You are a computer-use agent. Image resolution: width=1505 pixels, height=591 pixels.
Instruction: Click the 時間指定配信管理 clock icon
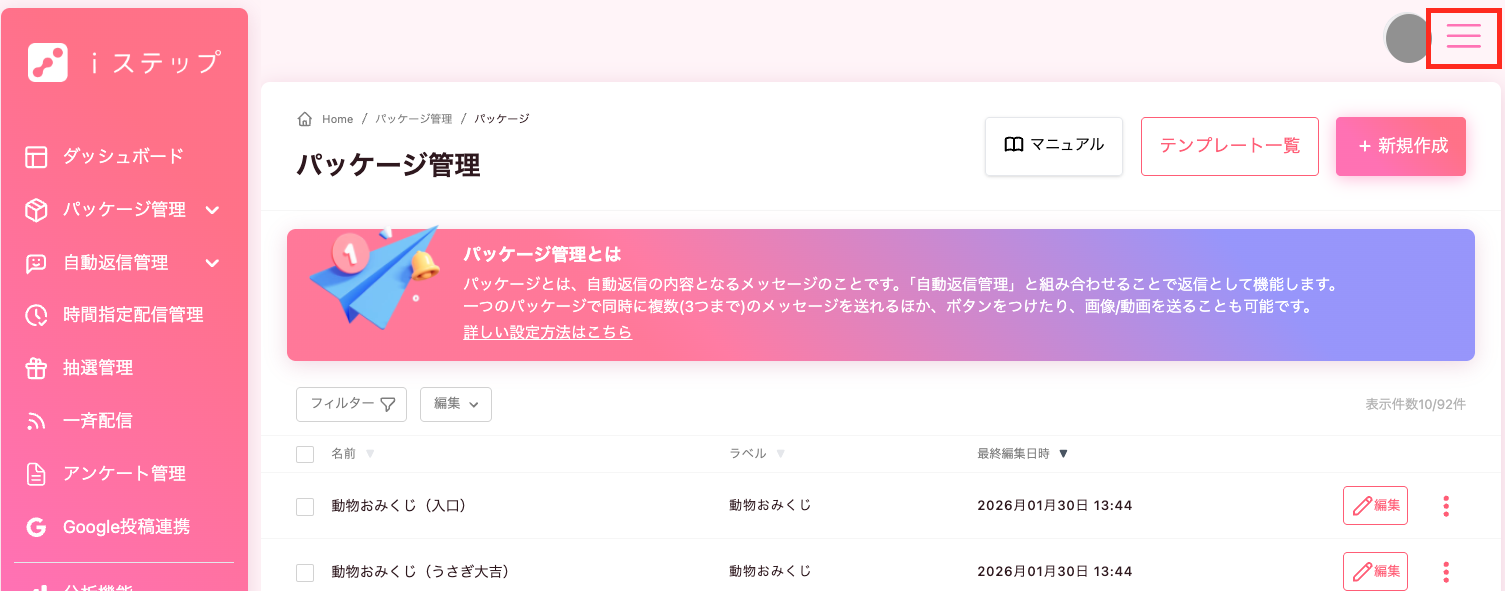[x=36, y=315]
